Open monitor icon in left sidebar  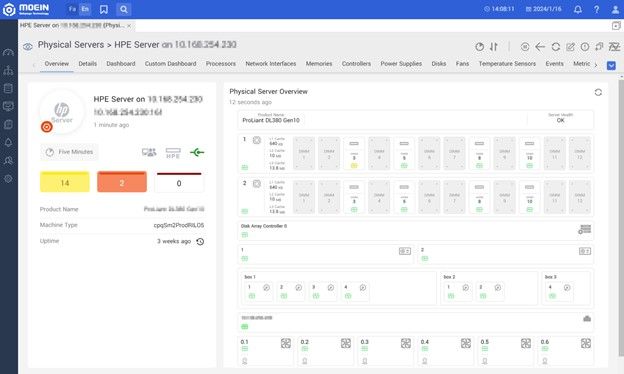coord(8,106)
